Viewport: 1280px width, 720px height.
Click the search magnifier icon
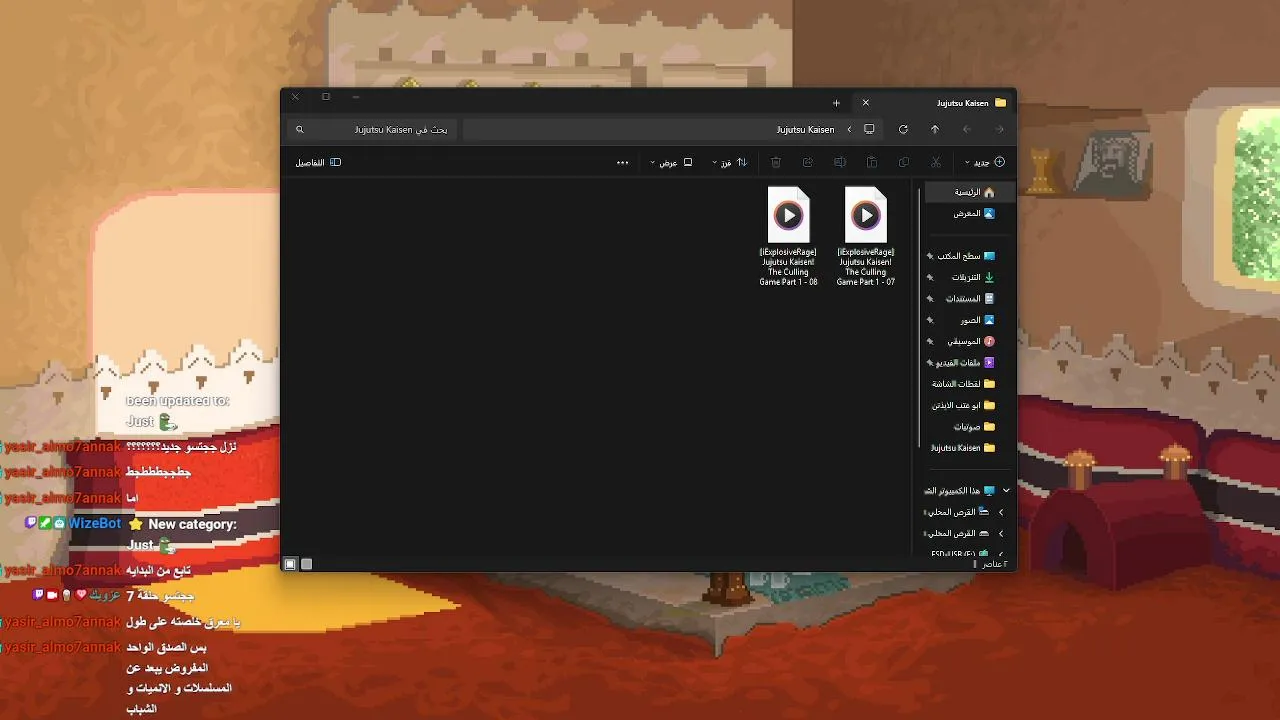tap(299, 129)
